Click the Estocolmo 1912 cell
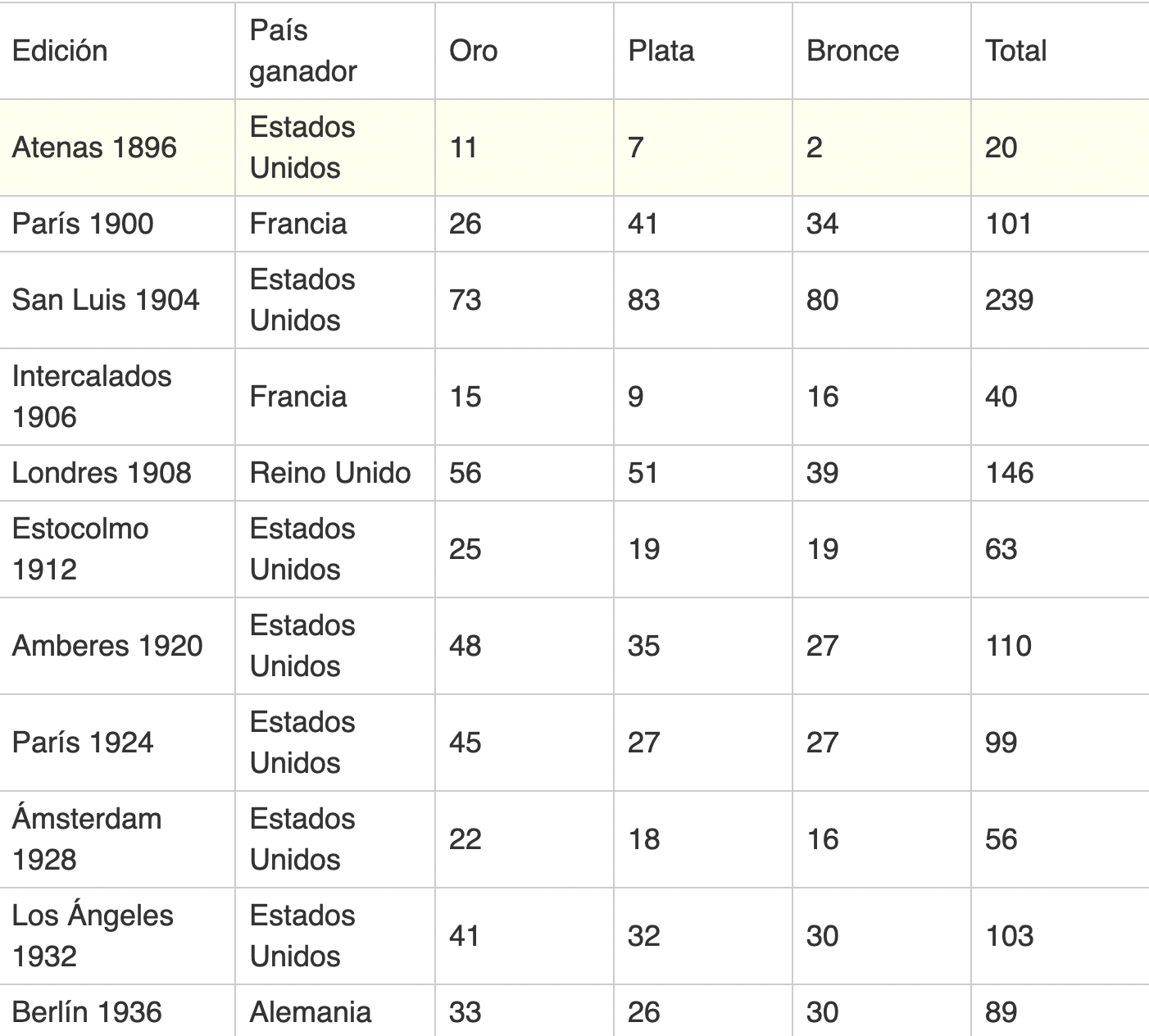Viewport: 1149px width, 1036px height. 117,549
